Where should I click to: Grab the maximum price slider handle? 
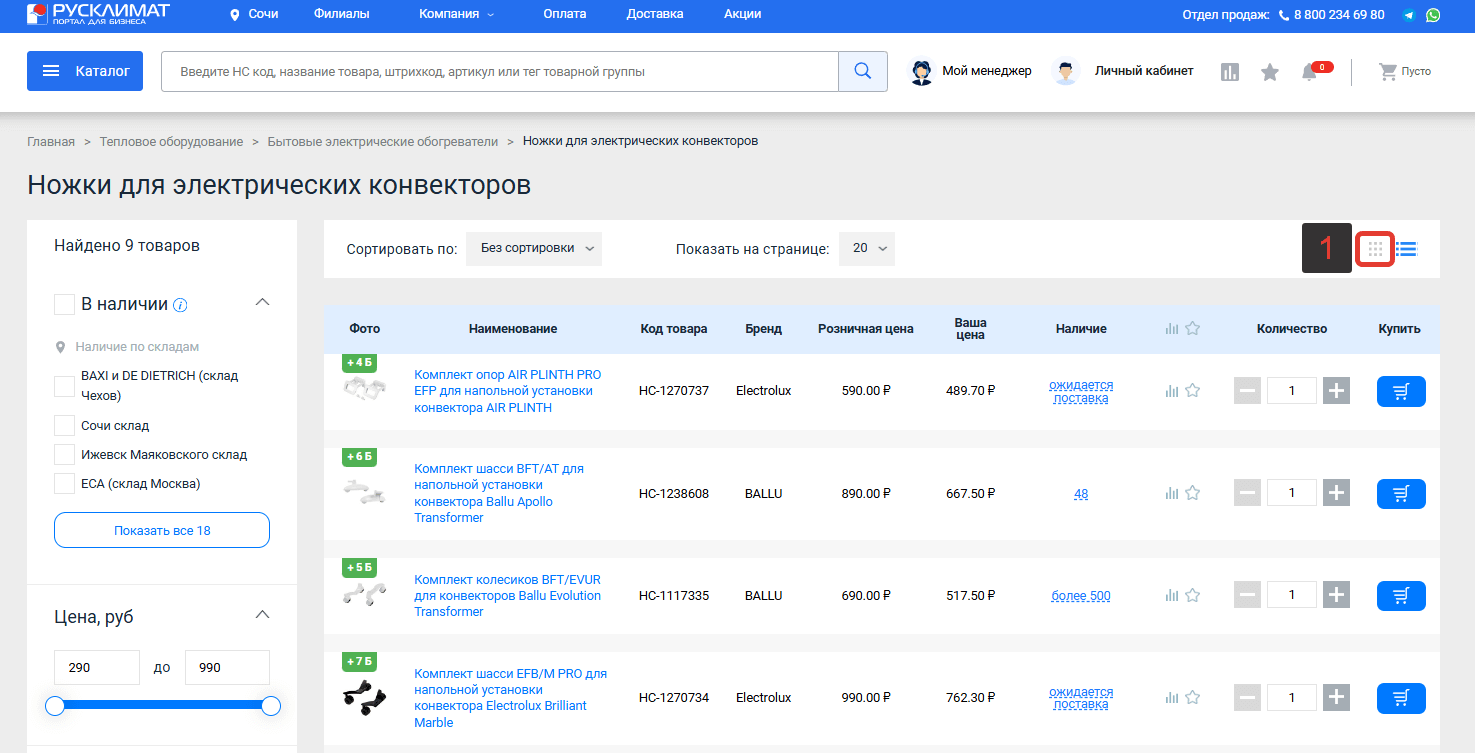coord(271,706)
